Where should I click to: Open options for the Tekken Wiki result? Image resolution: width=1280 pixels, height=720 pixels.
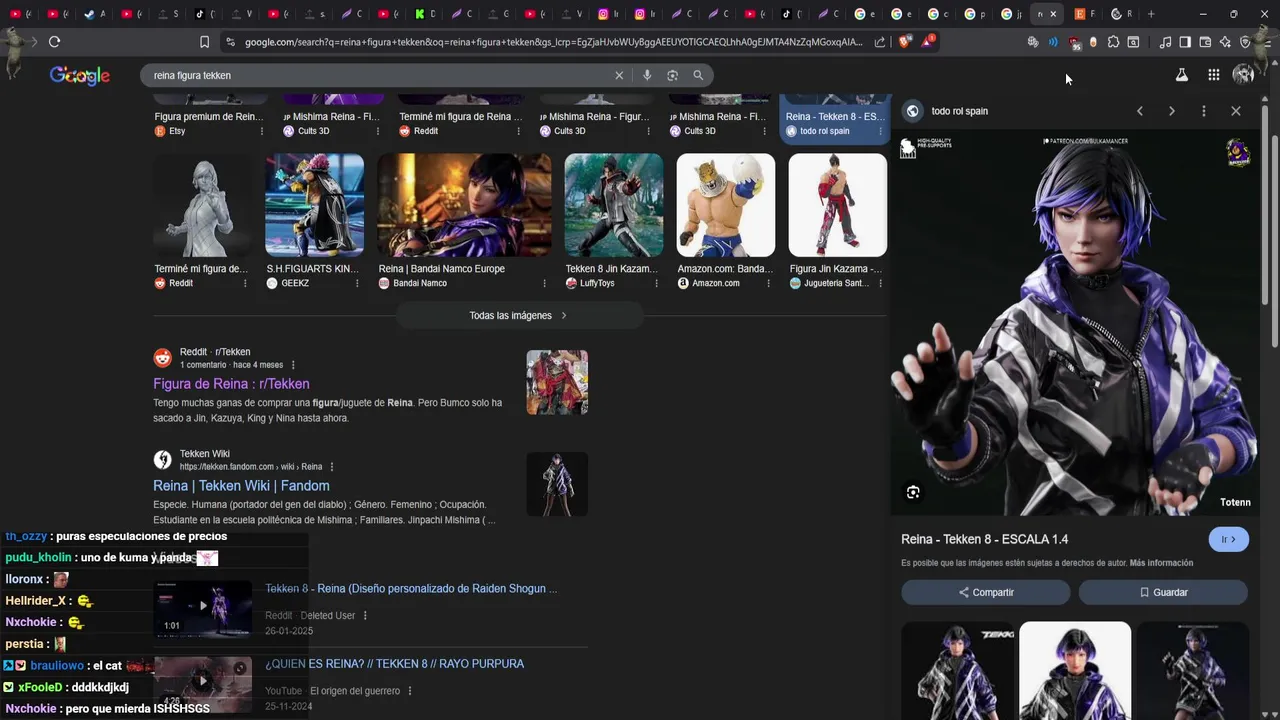click(x=332, y=467)
